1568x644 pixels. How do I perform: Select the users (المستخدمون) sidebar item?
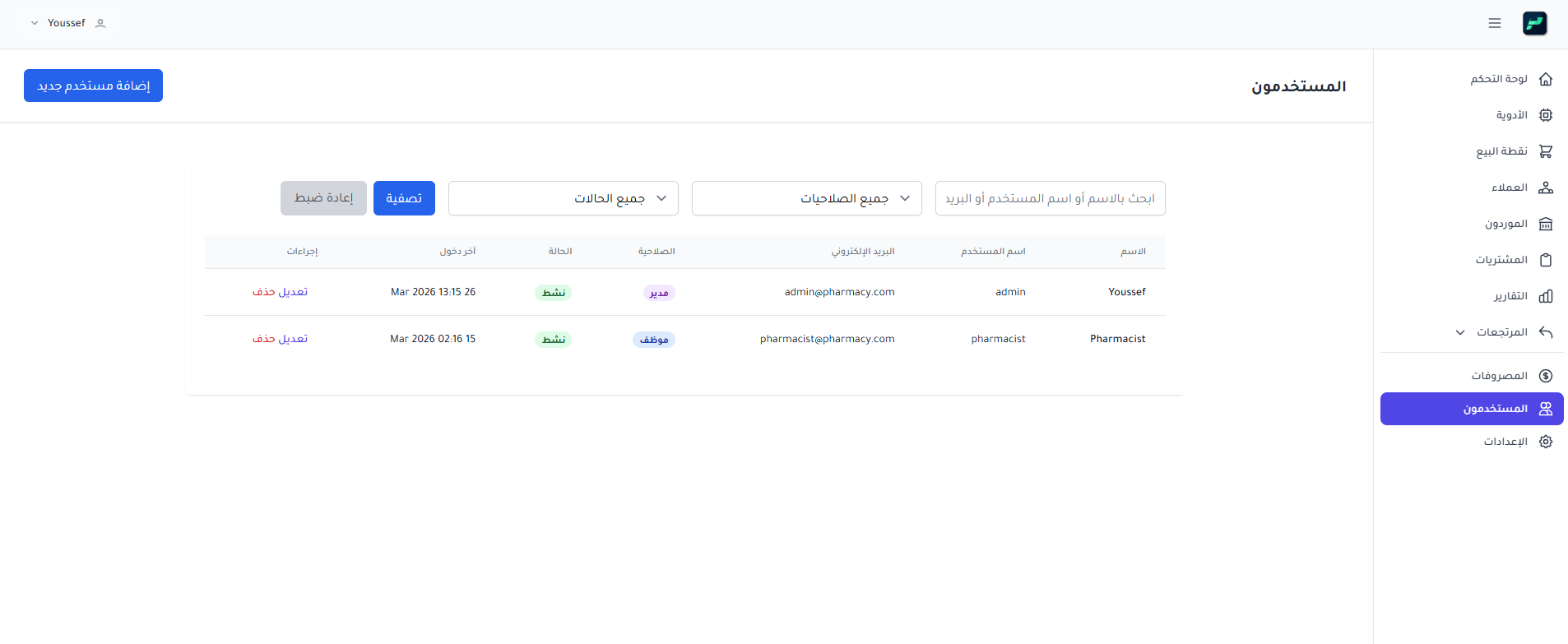click(1472, 409)
